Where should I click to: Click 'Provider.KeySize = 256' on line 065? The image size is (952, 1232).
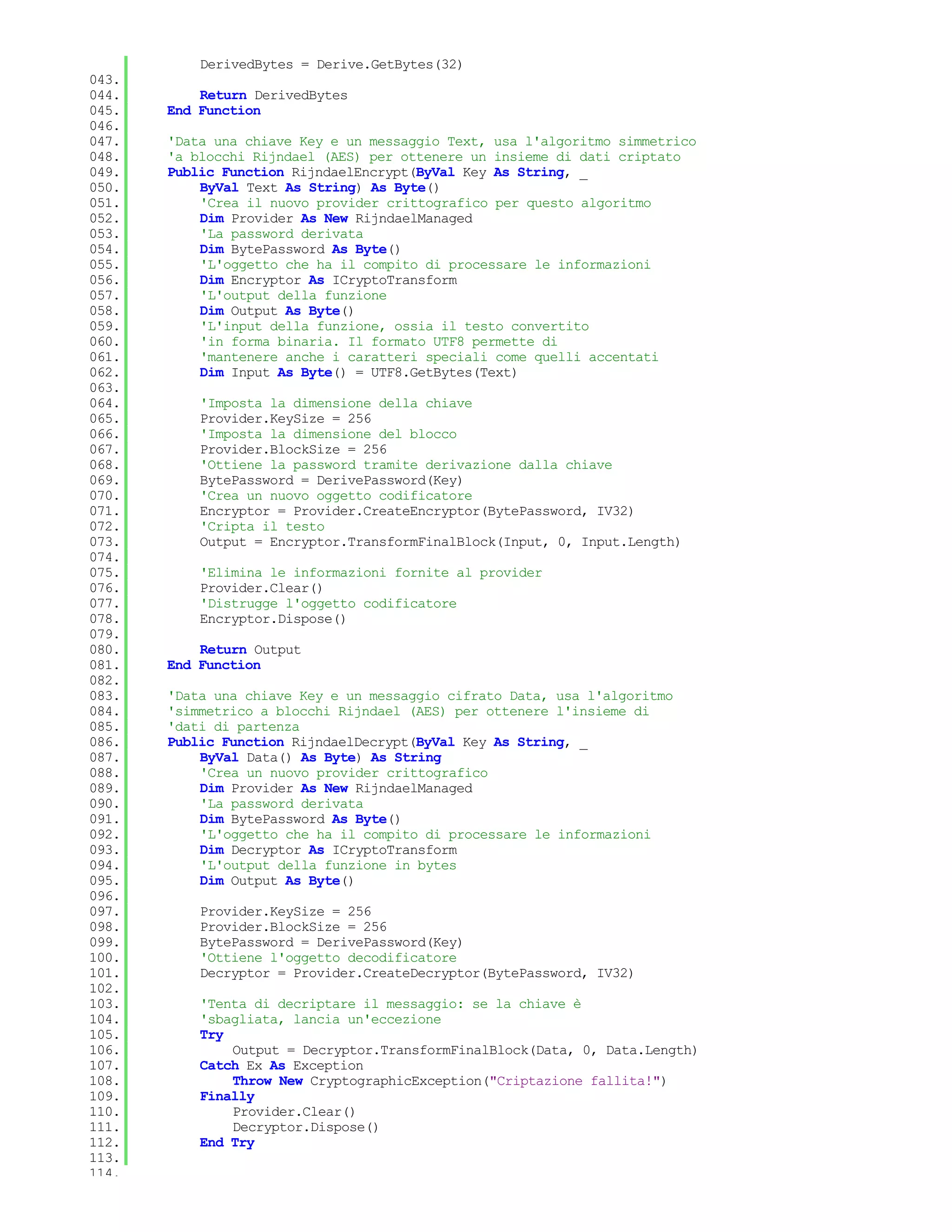tap(285, 418)
